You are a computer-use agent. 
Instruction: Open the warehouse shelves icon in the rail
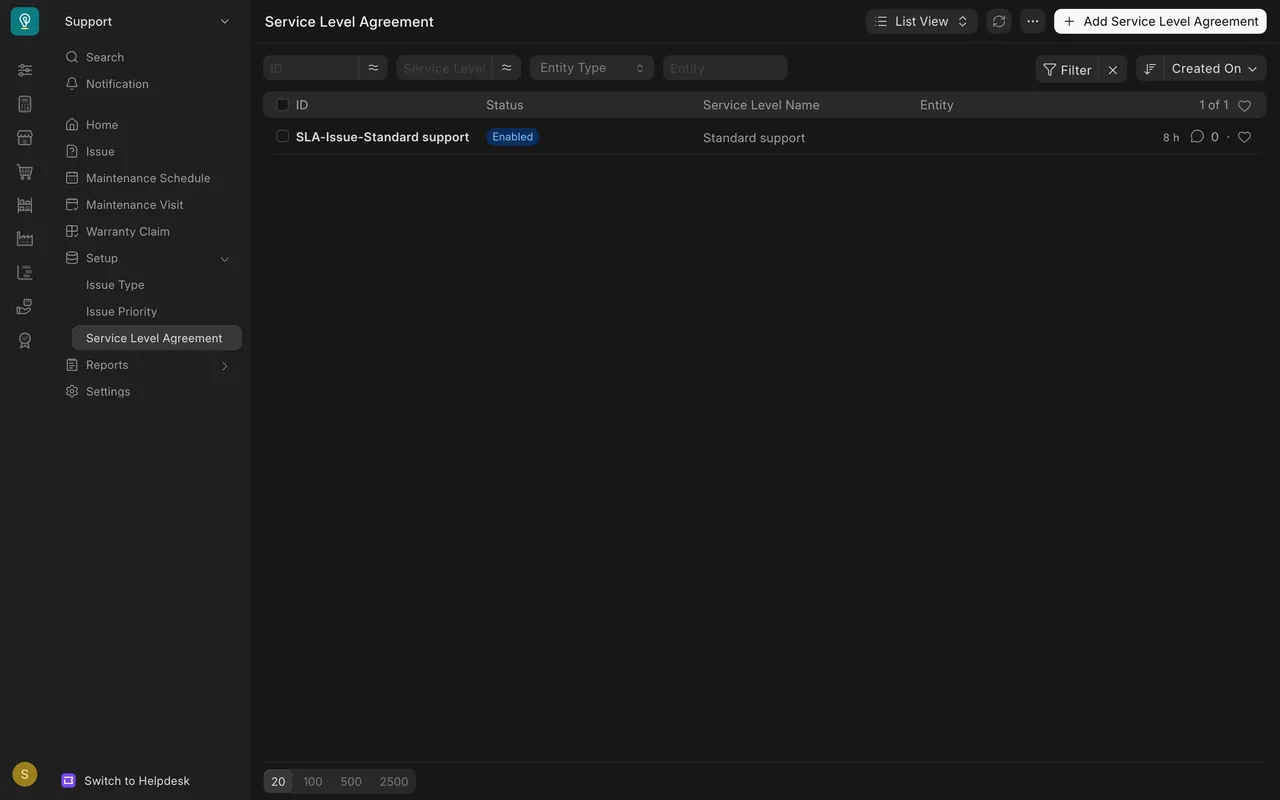(x=25, y=205)
